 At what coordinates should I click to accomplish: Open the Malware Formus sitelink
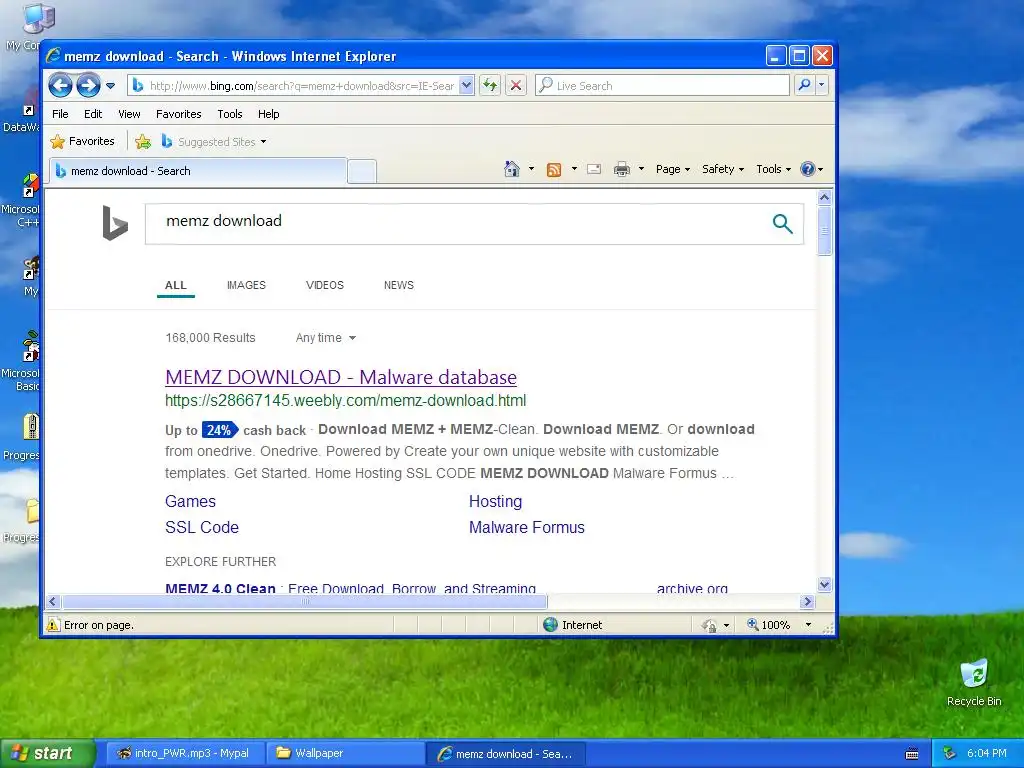tap(526, 528)
